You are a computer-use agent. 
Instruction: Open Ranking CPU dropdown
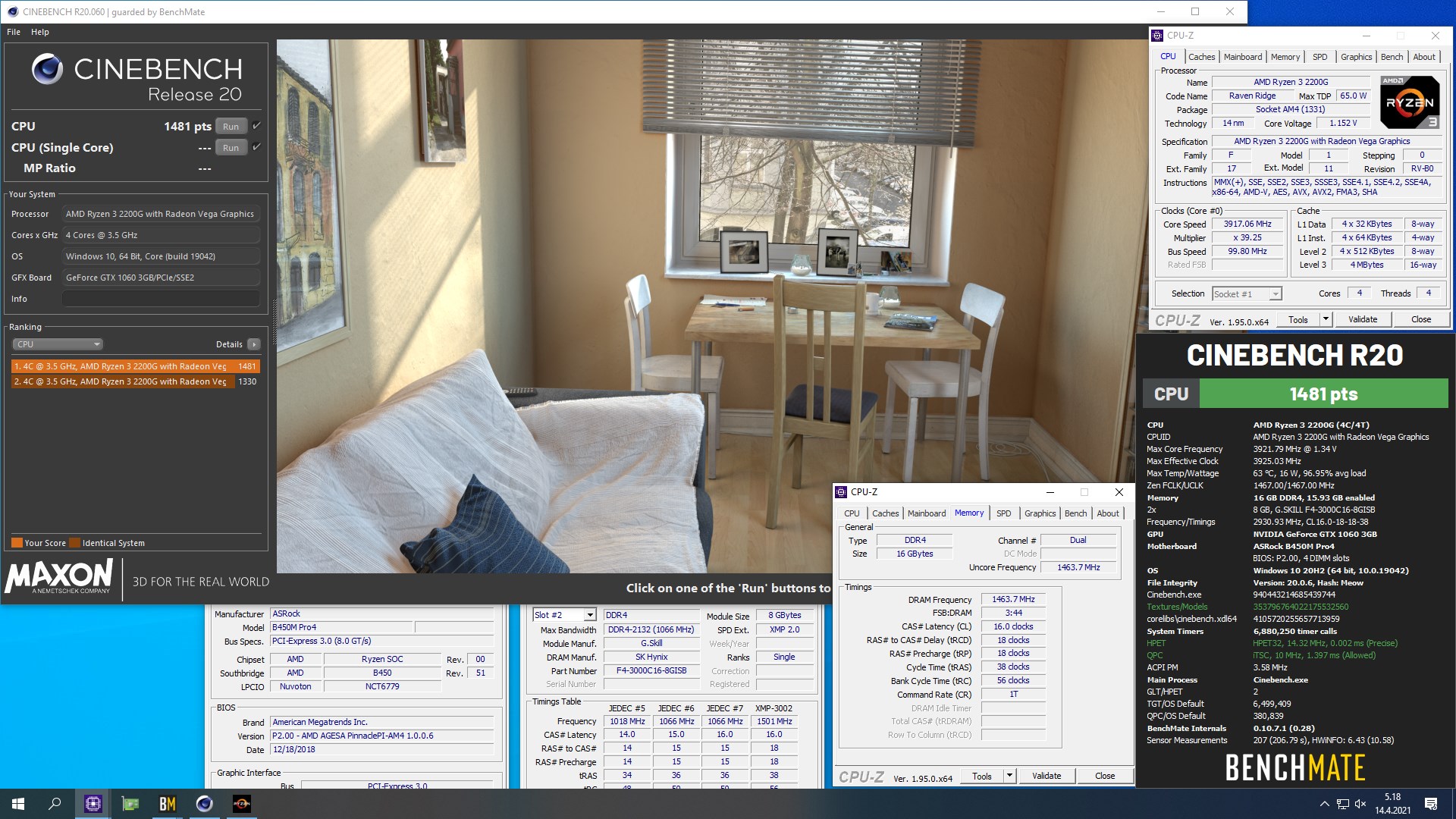click(x=57, y=344)
